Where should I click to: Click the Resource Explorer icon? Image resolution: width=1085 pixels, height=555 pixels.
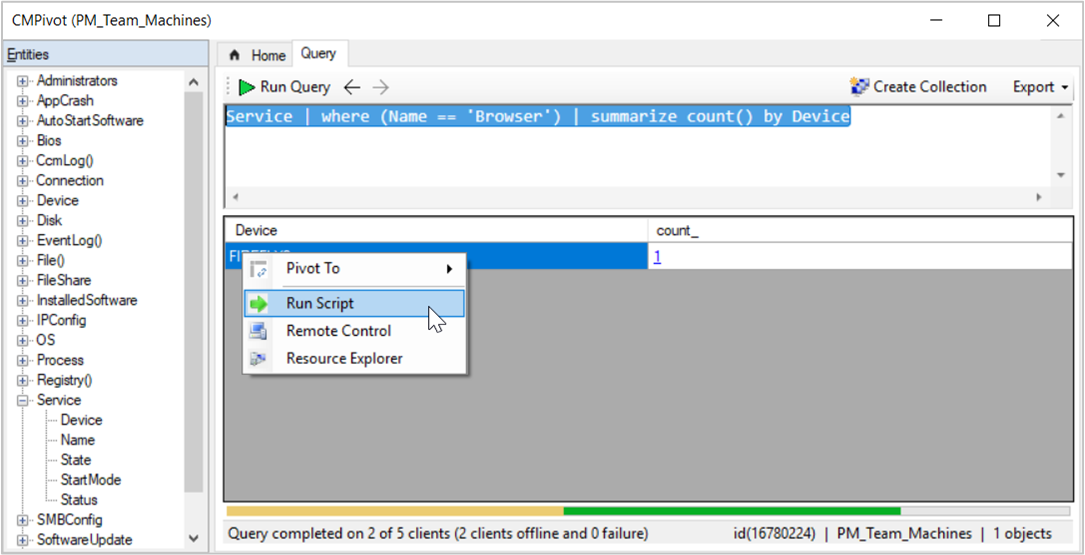click(x=259, y=358)
